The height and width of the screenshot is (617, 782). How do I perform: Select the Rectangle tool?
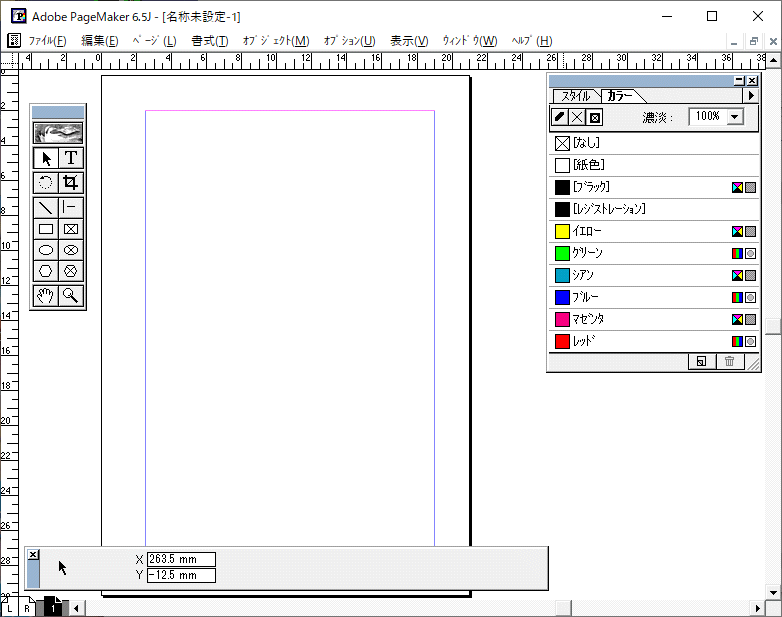(46, 229)
